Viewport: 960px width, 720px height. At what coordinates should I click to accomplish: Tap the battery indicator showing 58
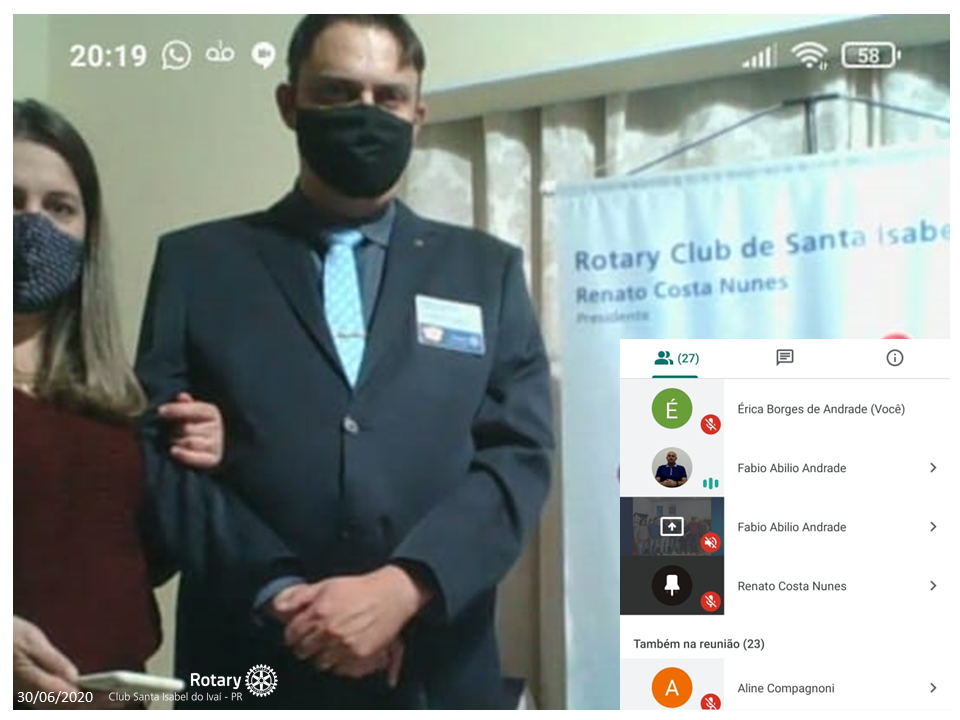(870, 56)
